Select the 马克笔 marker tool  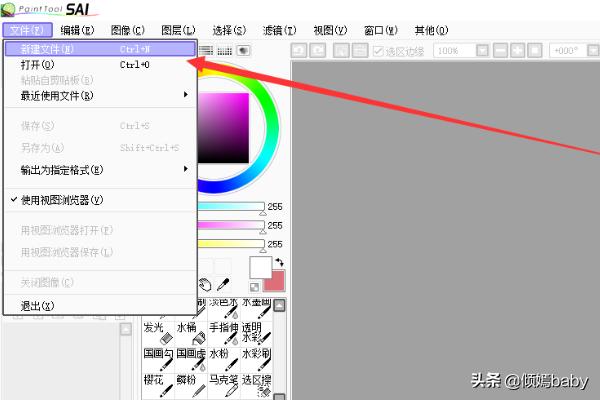(x=224, y=386)
